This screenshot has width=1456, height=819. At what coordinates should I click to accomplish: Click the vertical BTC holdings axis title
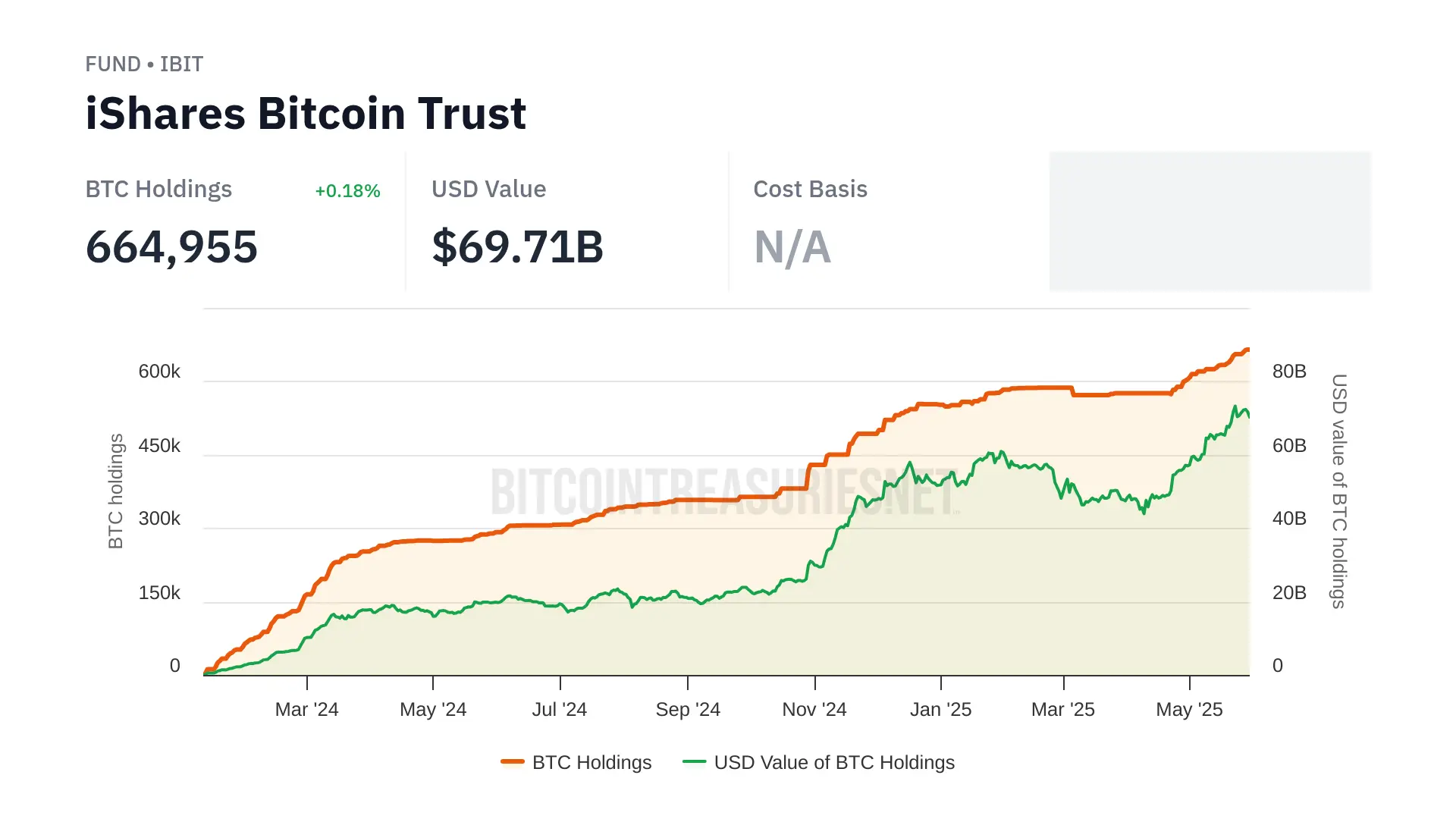coord(115,491)
